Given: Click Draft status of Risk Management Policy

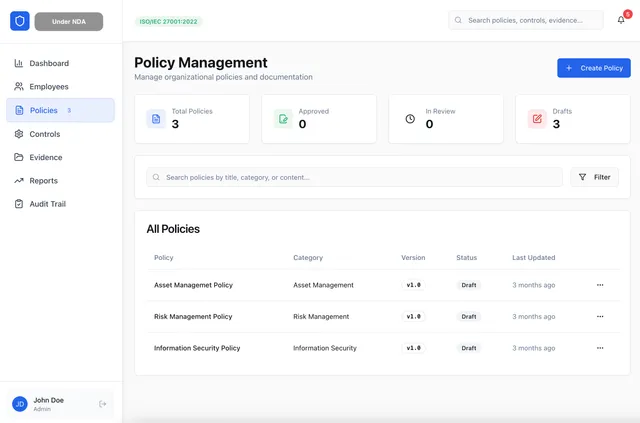Looking at the screenshot, I should (x=469, y=316).
